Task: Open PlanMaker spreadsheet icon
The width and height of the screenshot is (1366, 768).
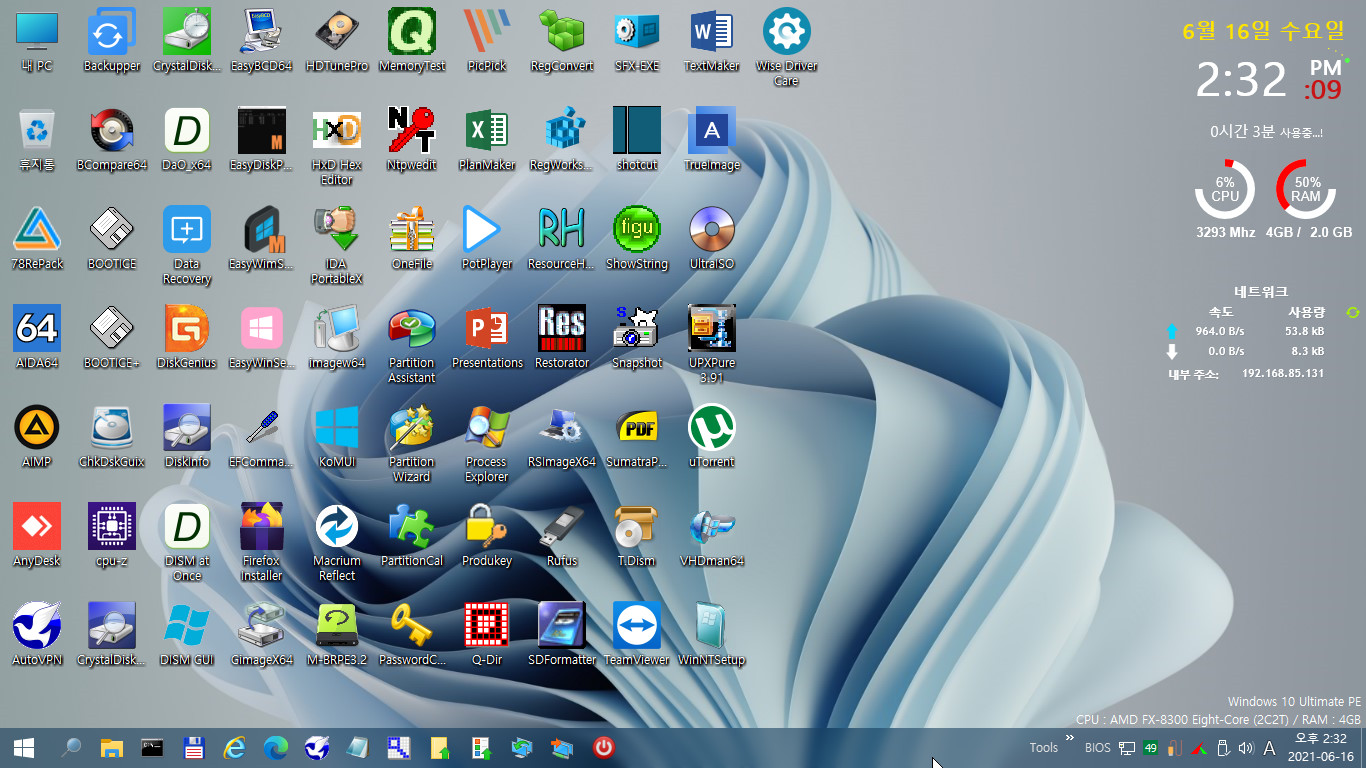Action: (x=487, y=140)
